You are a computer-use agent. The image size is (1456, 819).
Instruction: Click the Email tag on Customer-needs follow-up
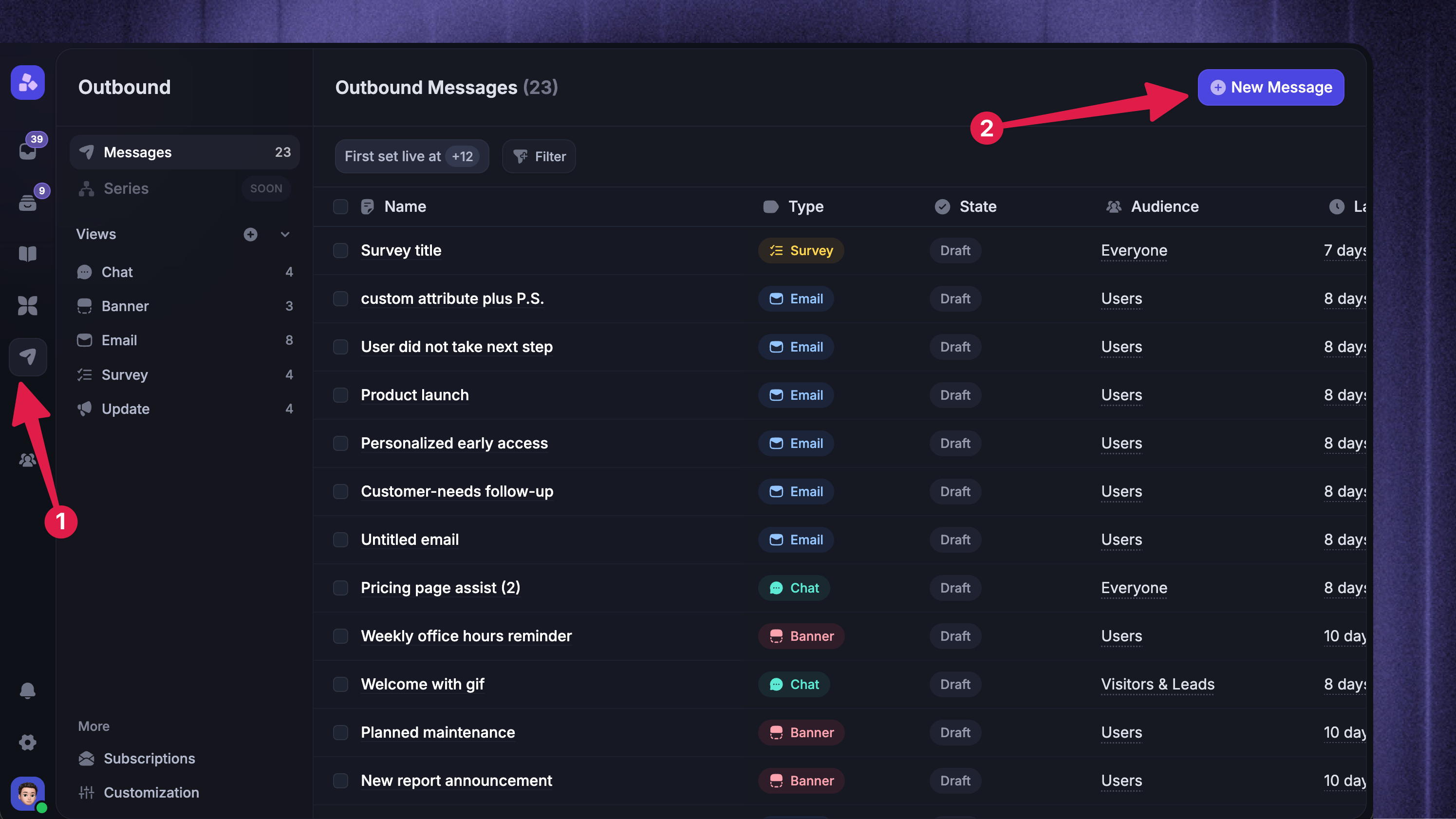click(796, 491)
